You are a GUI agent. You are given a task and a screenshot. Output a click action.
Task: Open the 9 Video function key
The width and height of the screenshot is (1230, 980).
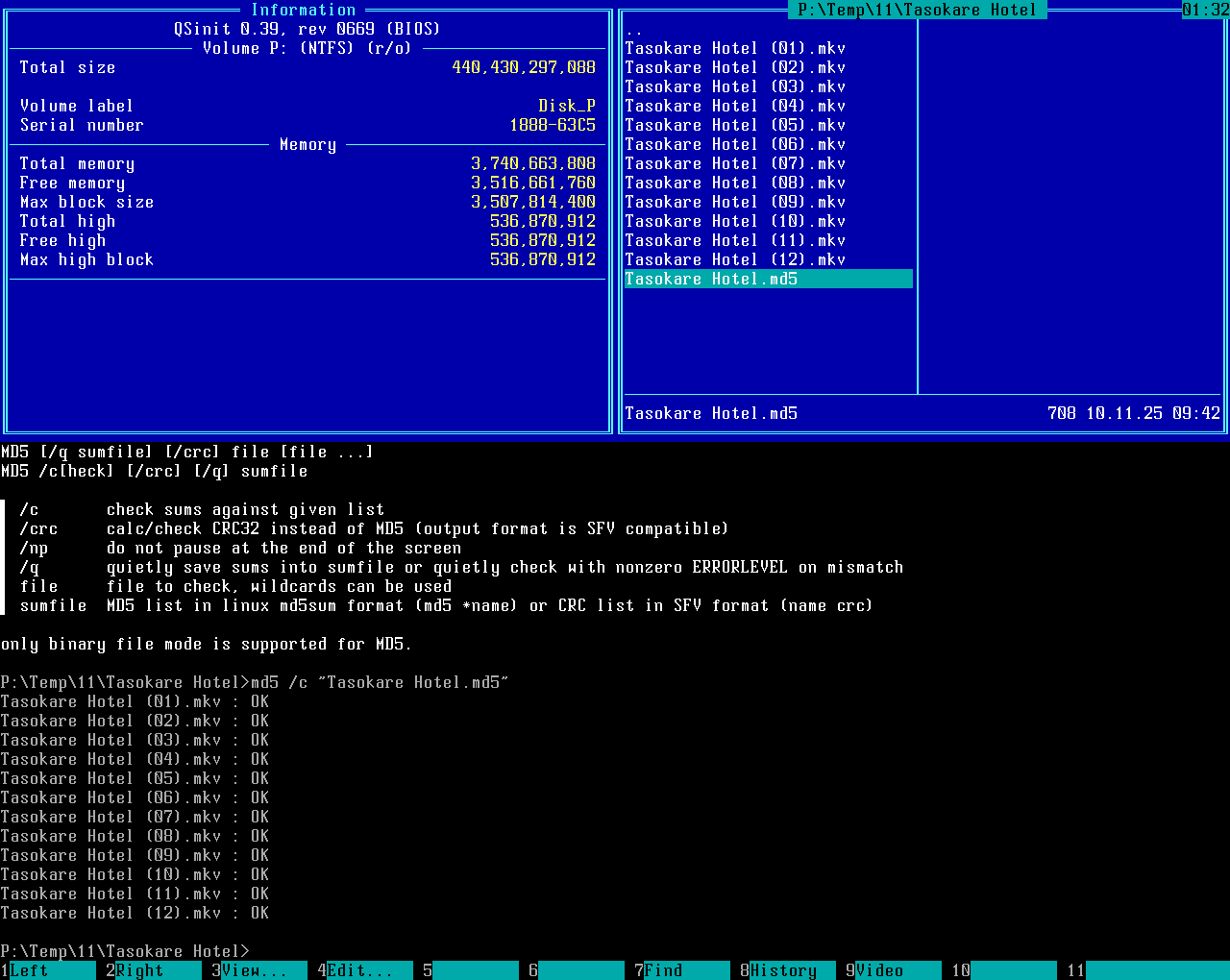(889, 970)
